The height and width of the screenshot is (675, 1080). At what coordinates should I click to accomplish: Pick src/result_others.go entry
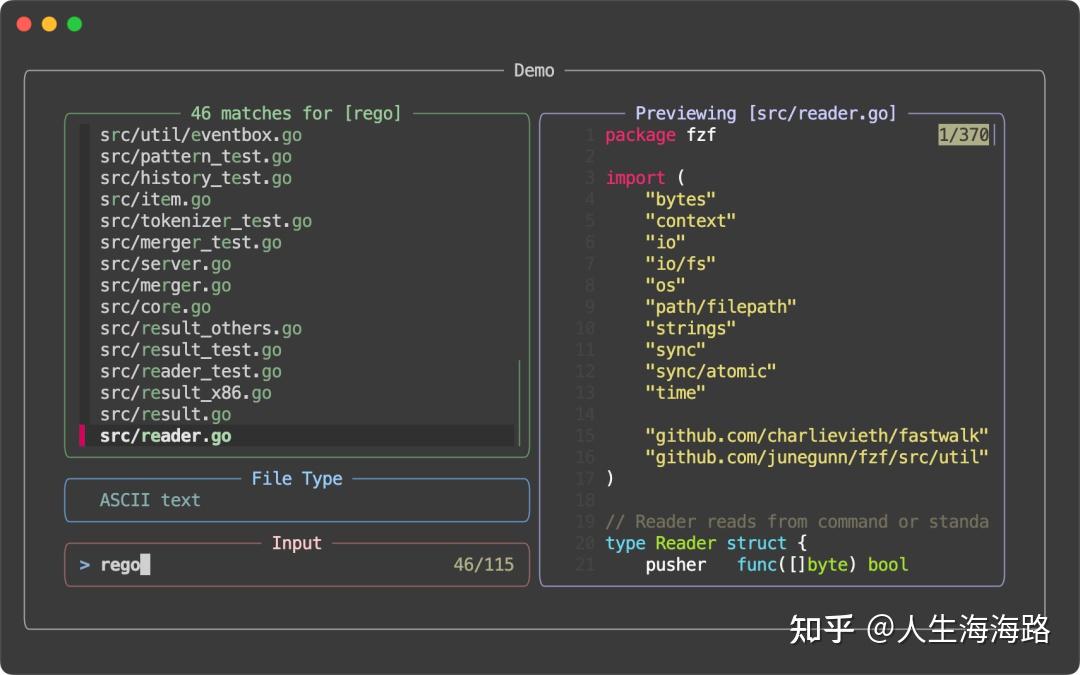[200, 328]
